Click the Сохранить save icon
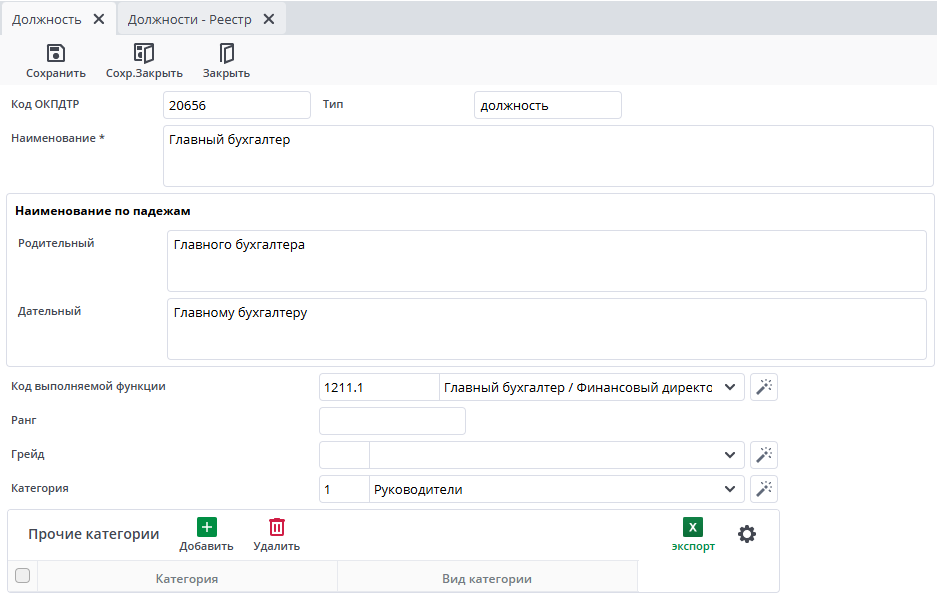937x605 pixels. (56, 54)
